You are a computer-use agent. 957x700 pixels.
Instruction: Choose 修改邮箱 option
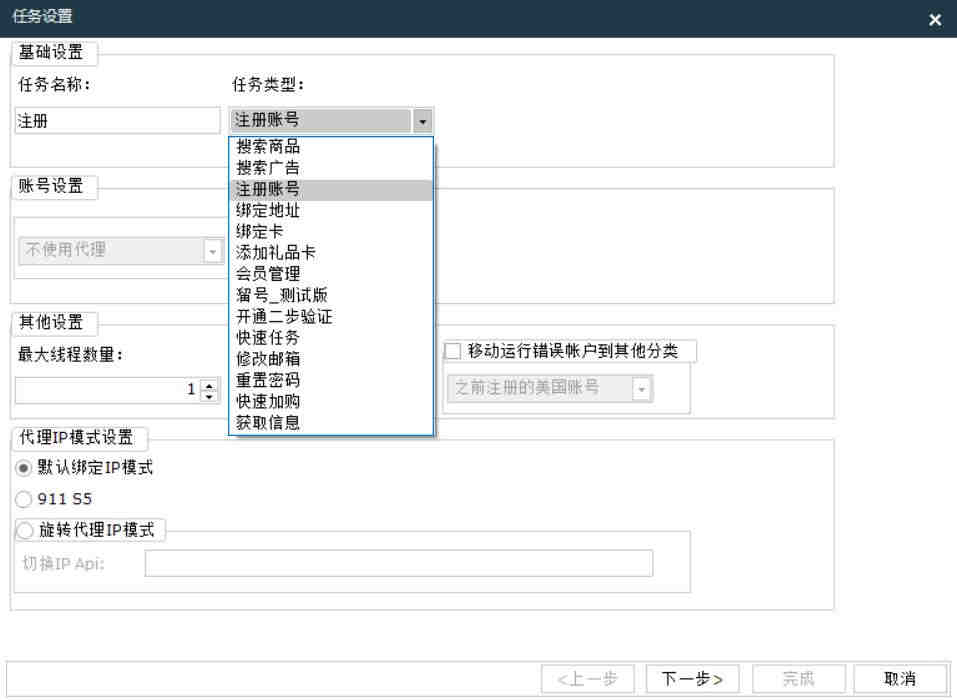pos(330,359)
